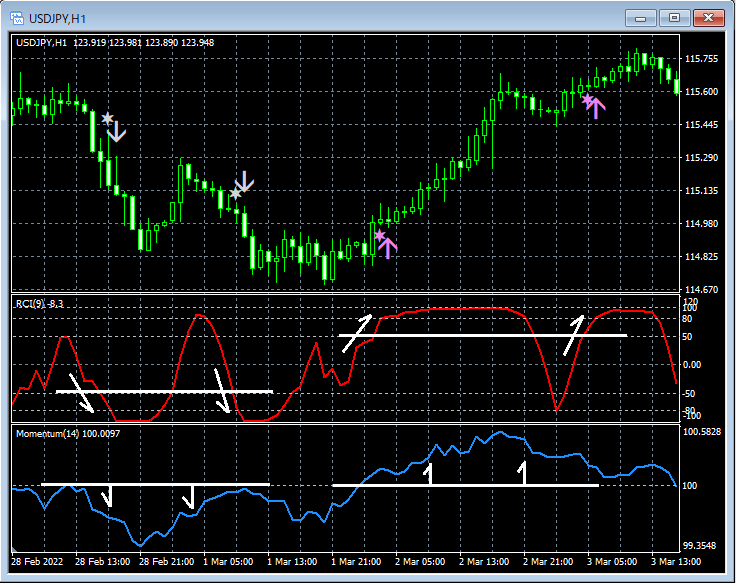The height and width of the screenshot is (583, 737).
Task: Select the leftmost gray down-arrow sell signal
Action: pyautogui.click(x=116, y=132)
